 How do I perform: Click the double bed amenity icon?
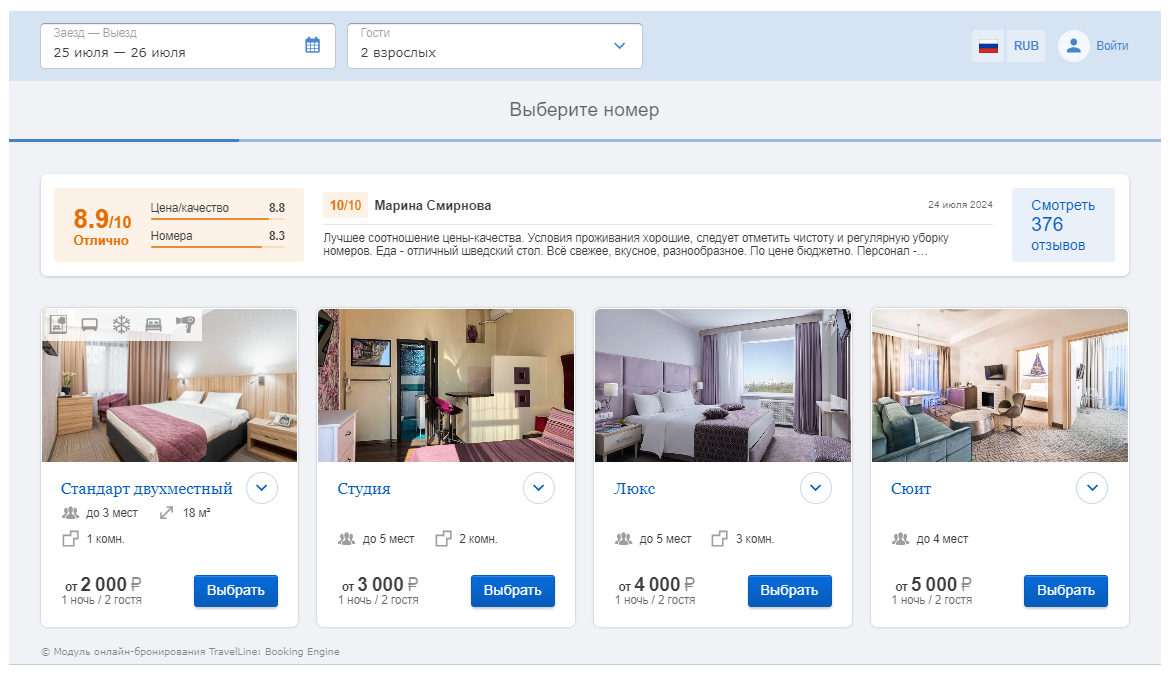(153, 324)
